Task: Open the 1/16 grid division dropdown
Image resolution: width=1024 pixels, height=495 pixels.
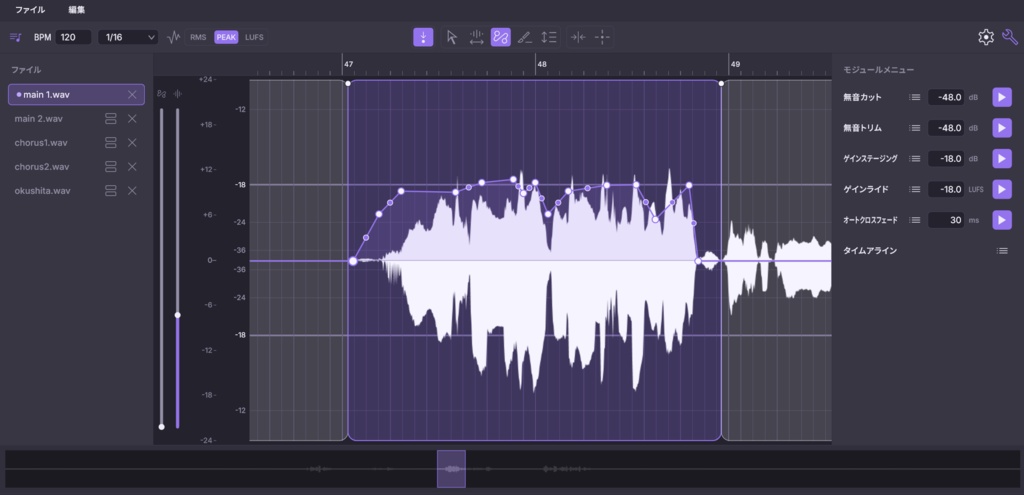Action: [x=128, y=37]
